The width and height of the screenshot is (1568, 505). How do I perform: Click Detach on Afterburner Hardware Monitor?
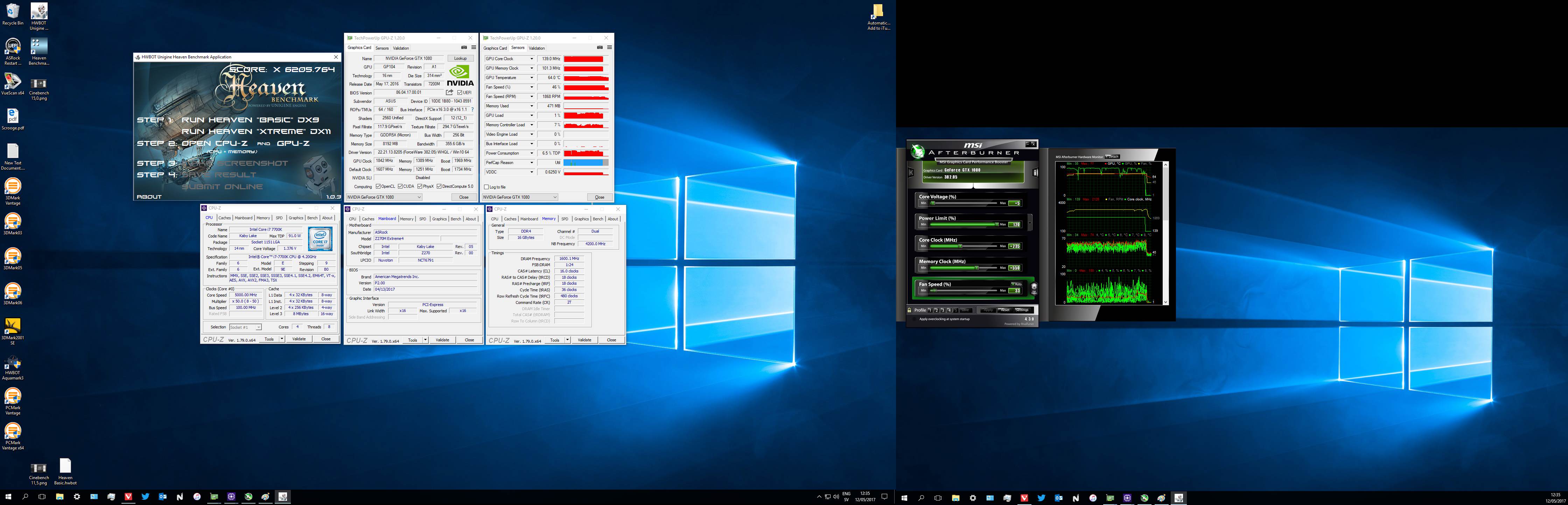(x=1112, y=156)
